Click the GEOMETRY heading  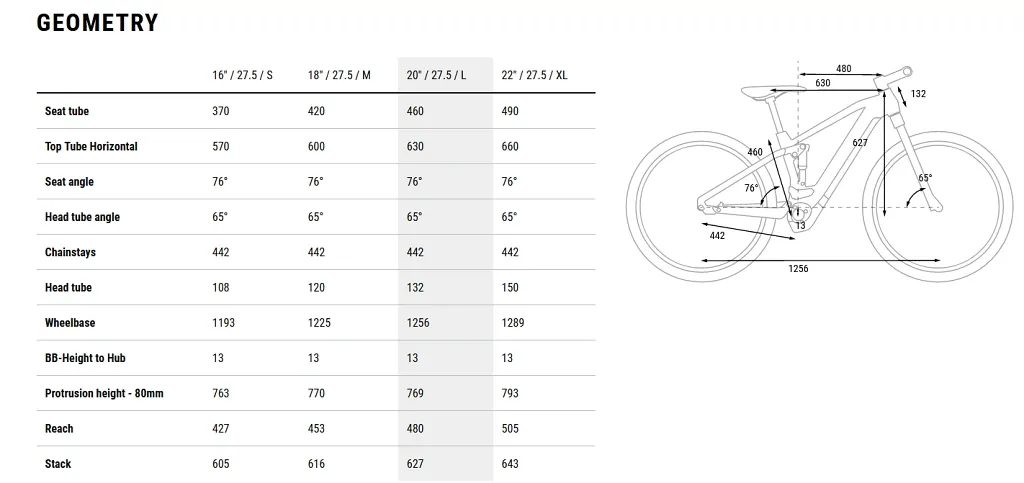click(x=97, y=23)
